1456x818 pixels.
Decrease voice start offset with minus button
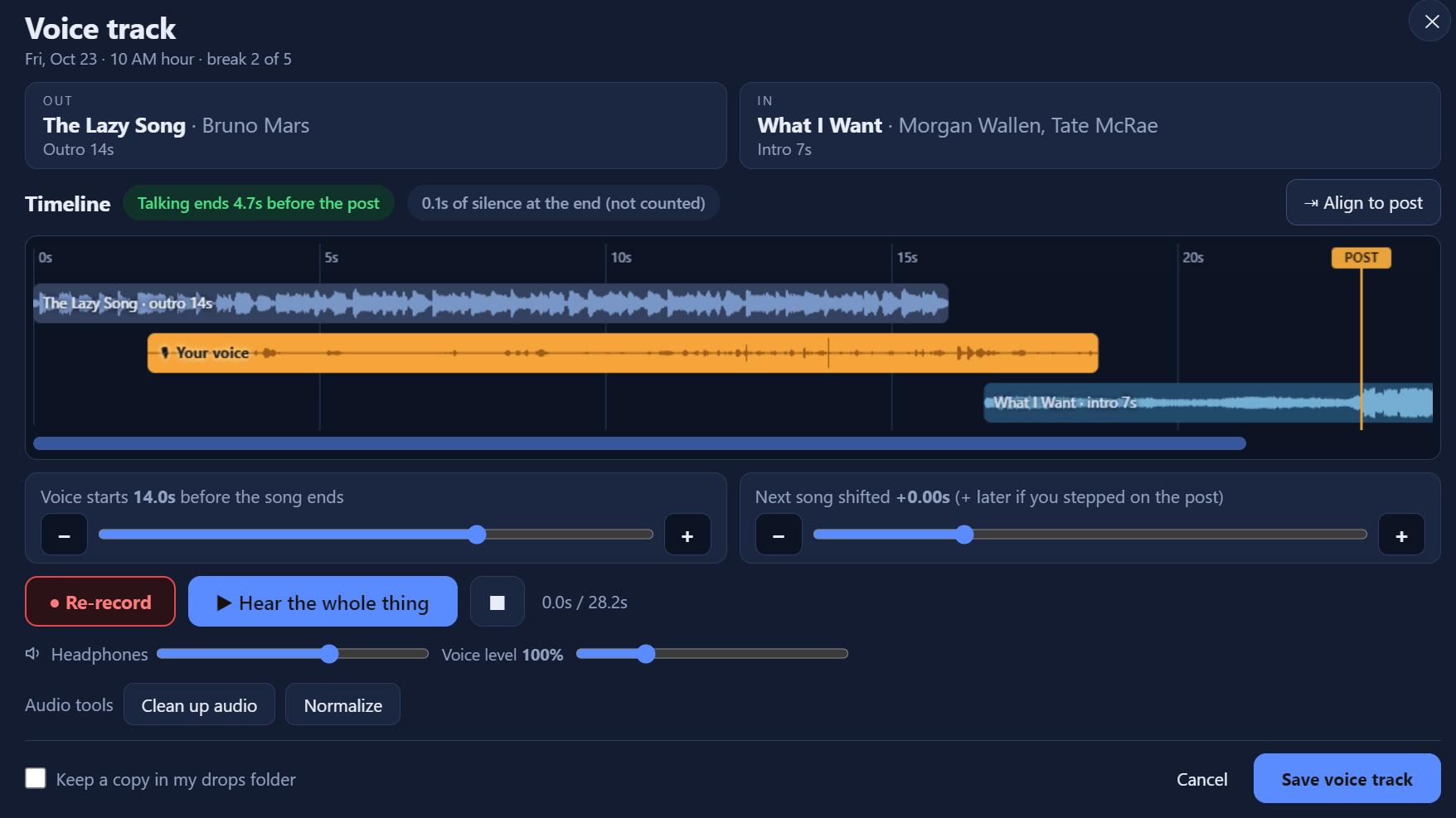[x=64, y=535]
